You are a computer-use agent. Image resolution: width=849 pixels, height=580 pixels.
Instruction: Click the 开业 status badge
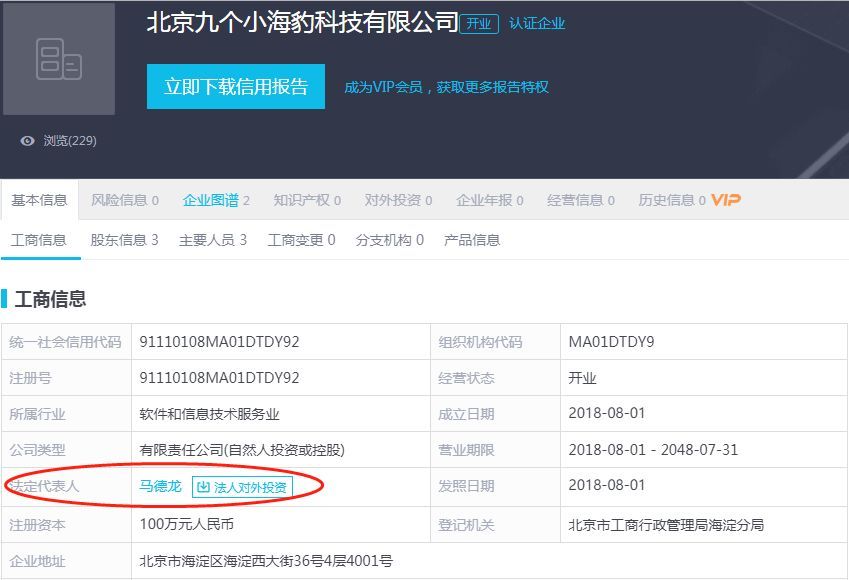(x=479, y=23)
